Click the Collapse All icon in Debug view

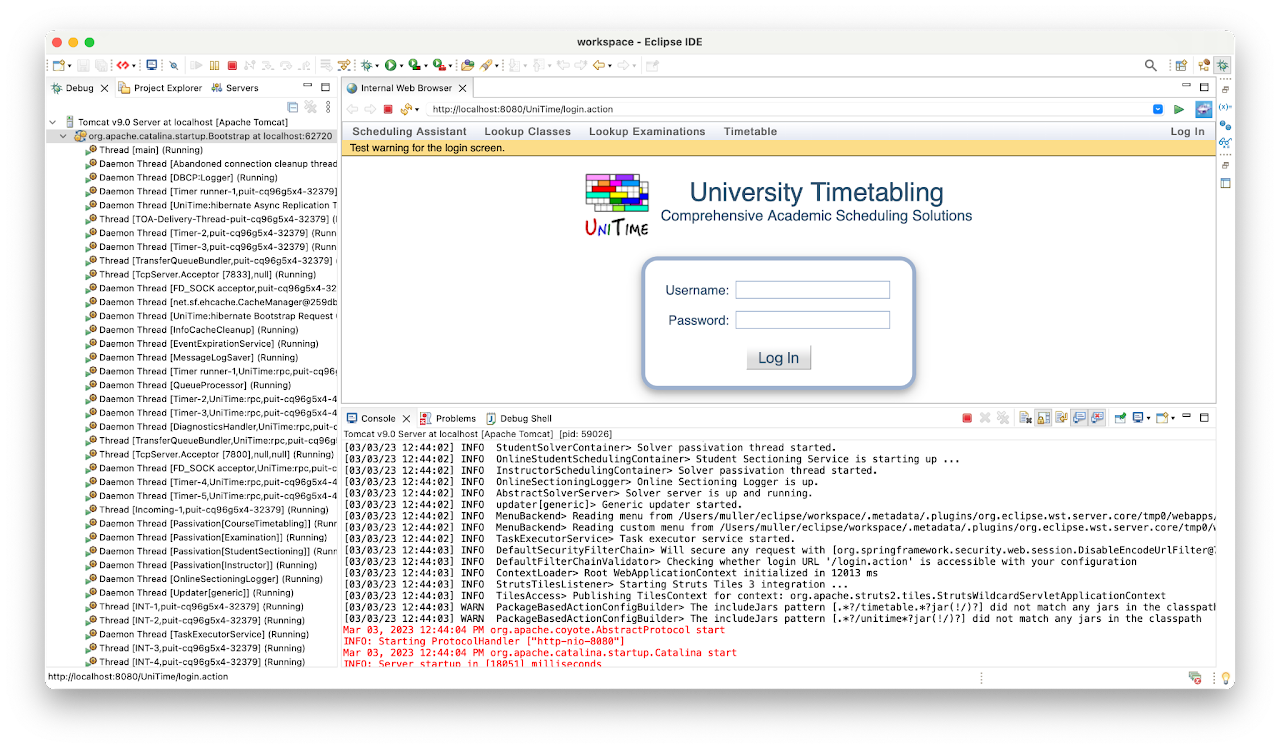[292, 106]
